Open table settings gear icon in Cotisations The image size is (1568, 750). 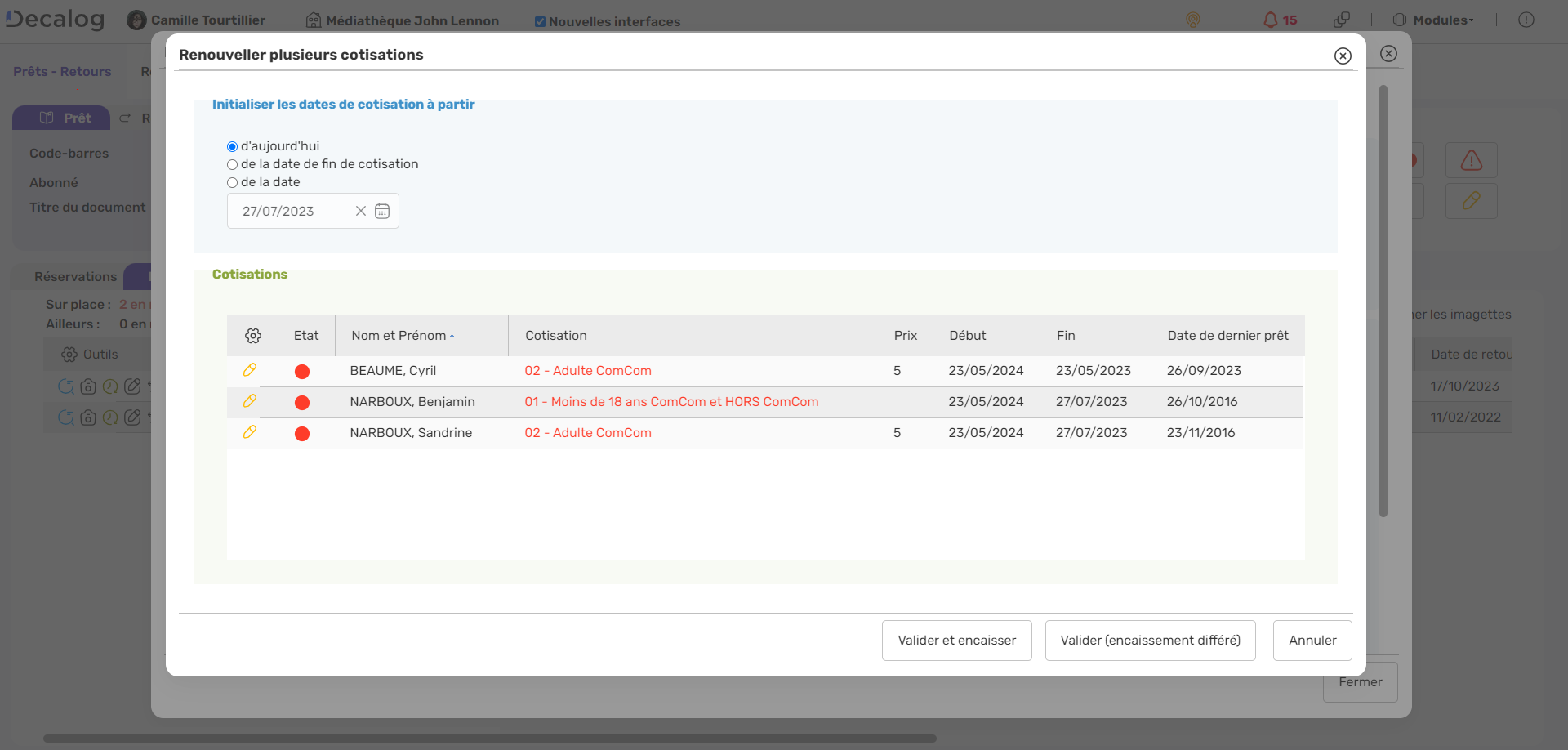[253, 336]
